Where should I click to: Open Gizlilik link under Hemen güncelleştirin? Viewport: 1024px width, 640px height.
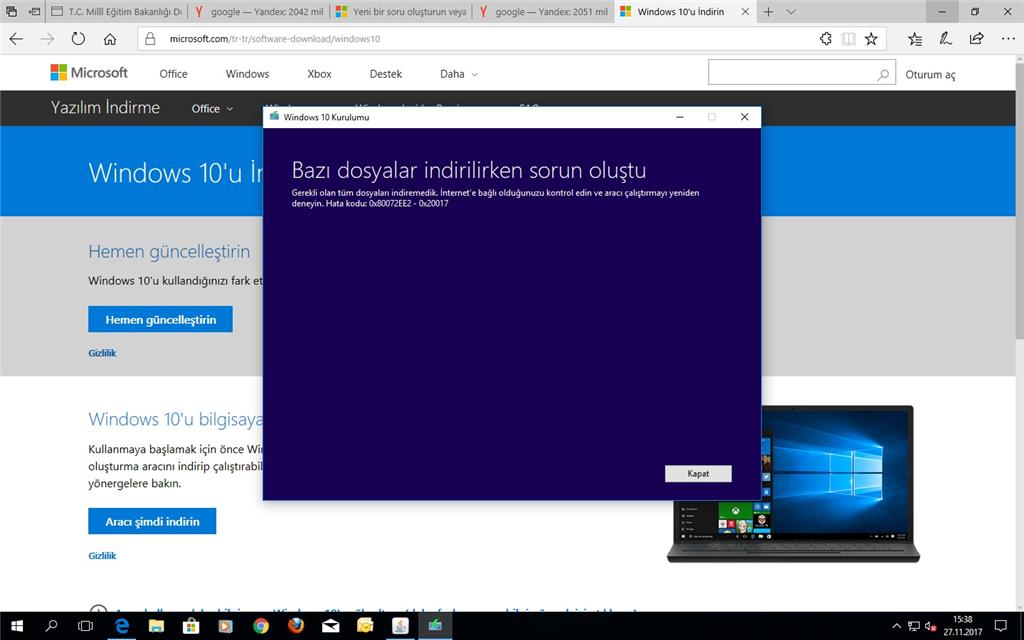pos(102,353)
